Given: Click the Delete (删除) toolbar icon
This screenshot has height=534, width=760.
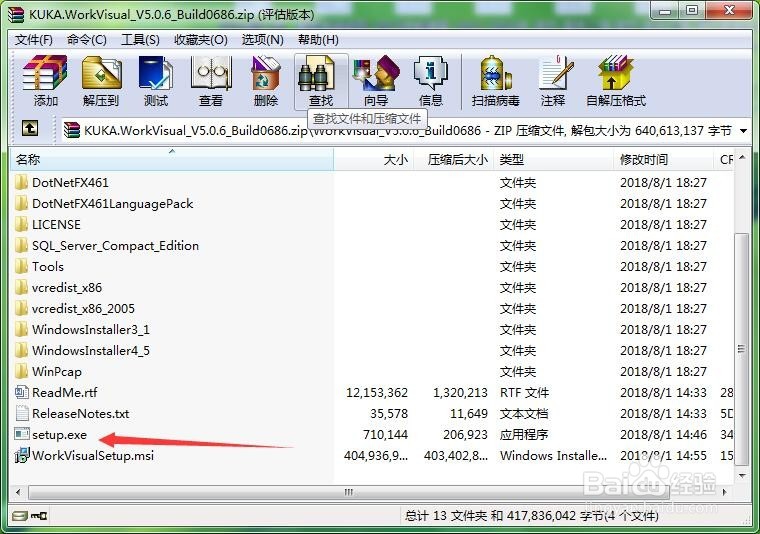Looking at the screenshot, I should pos(266,73).
